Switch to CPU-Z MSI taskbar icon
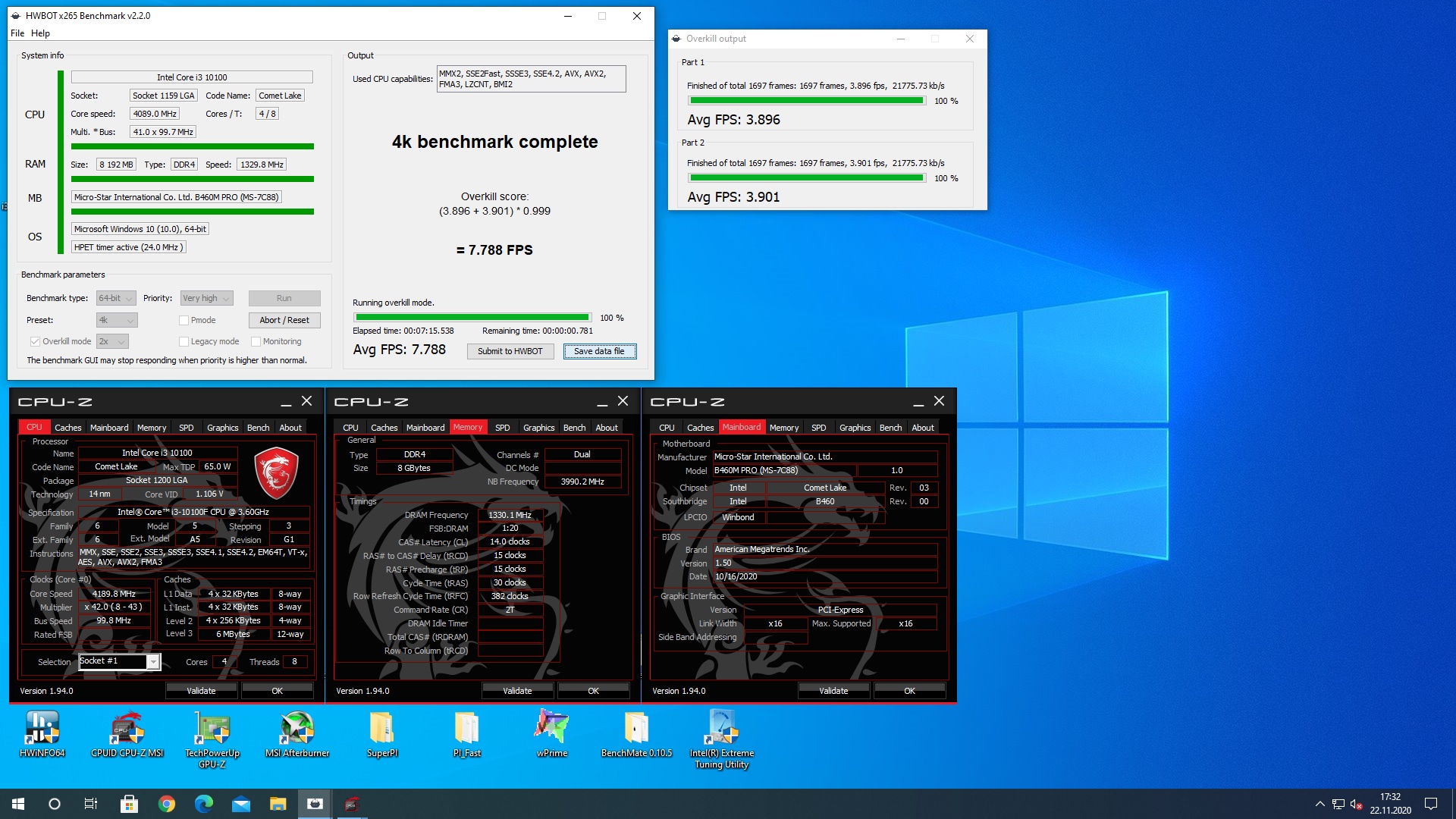The height and width of the screenshot is (819, 1456). click(x=352, y=804)
